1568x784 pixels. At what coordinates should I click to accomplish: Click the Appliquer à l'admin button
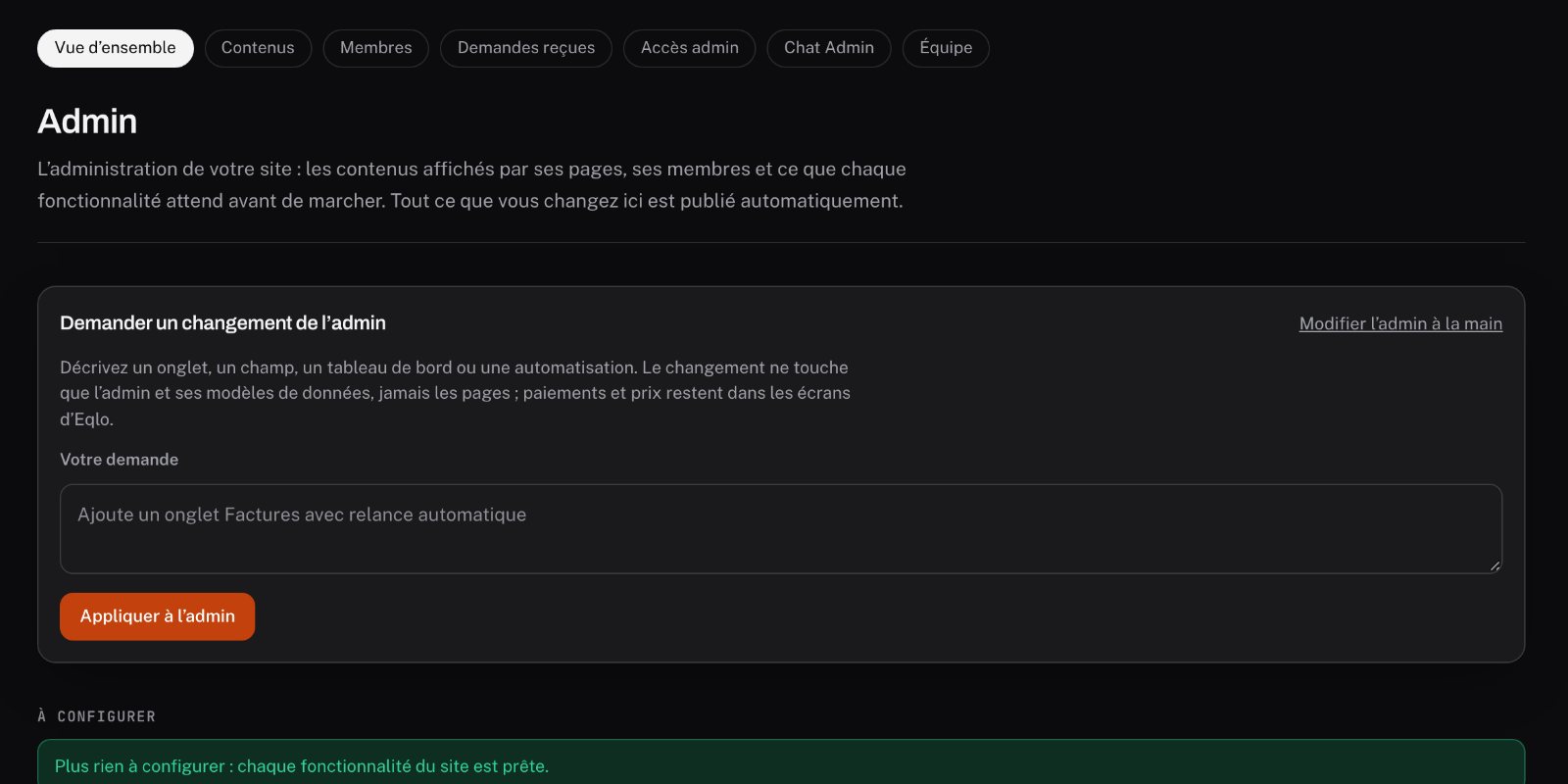tap(157, 616)
